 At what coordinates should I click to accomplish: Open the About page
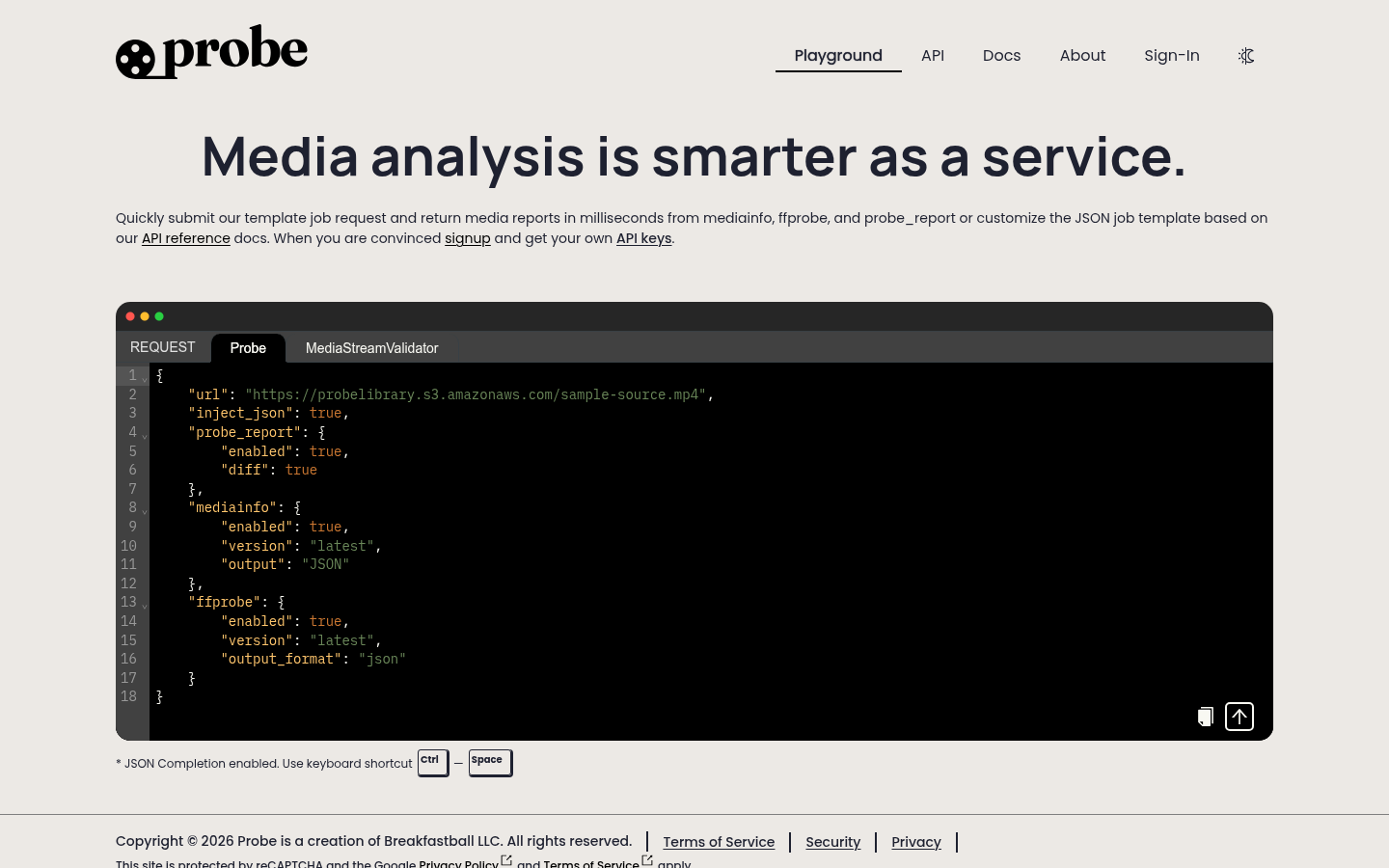(x=1082, y=56)
